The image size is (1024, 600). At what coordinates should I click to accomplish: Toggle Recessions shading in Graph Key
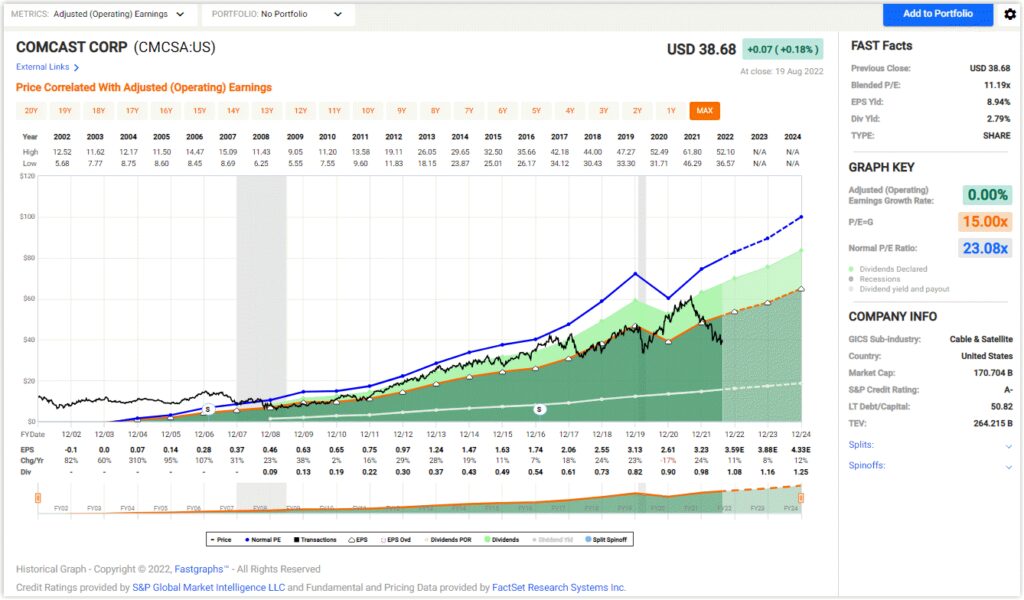pos(874,279)
